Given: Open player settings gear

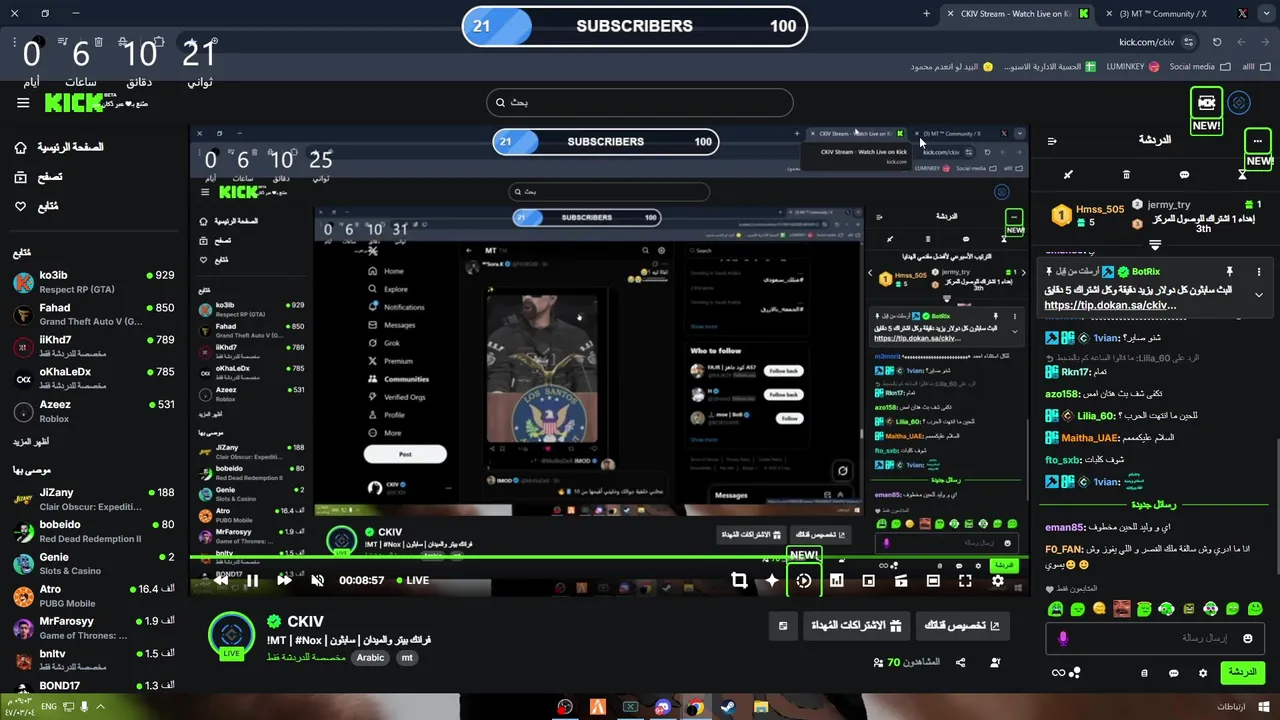Looking at the screenshot, I should (997, 580).
